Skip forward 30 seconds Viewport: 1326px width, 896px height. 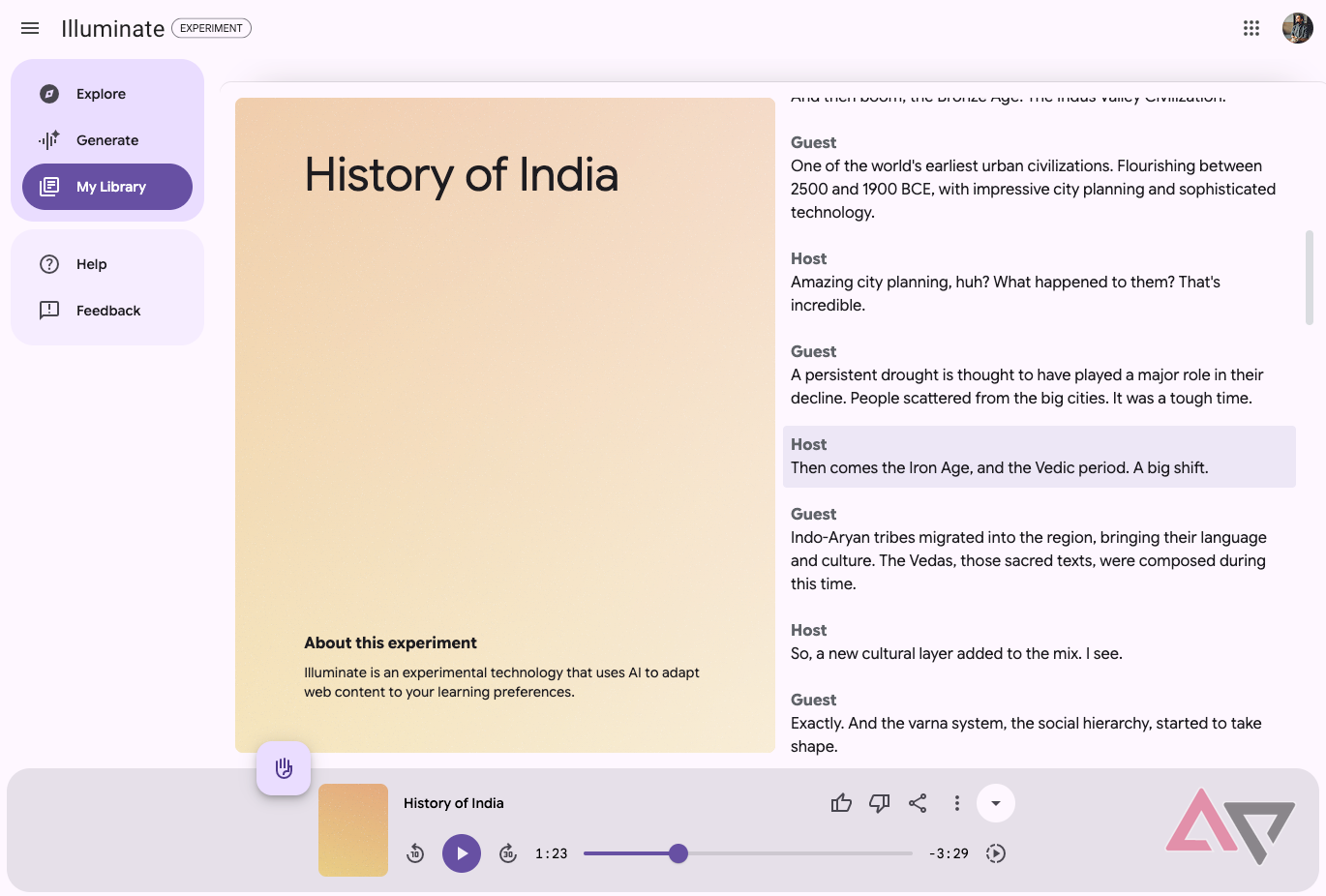[x=508, y=853]
